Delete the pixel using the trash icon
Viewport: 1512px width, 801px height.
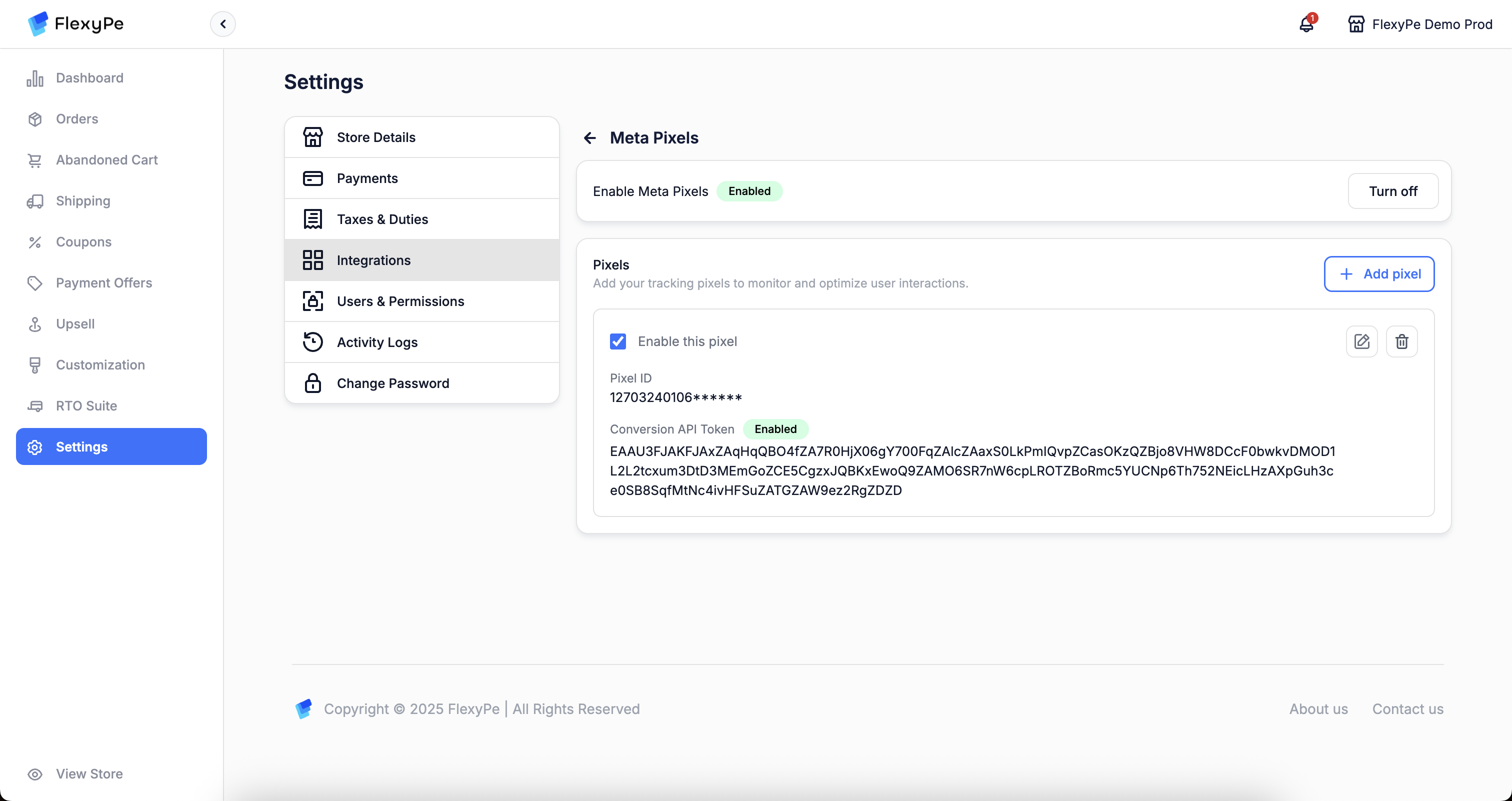pos(1401,341)
